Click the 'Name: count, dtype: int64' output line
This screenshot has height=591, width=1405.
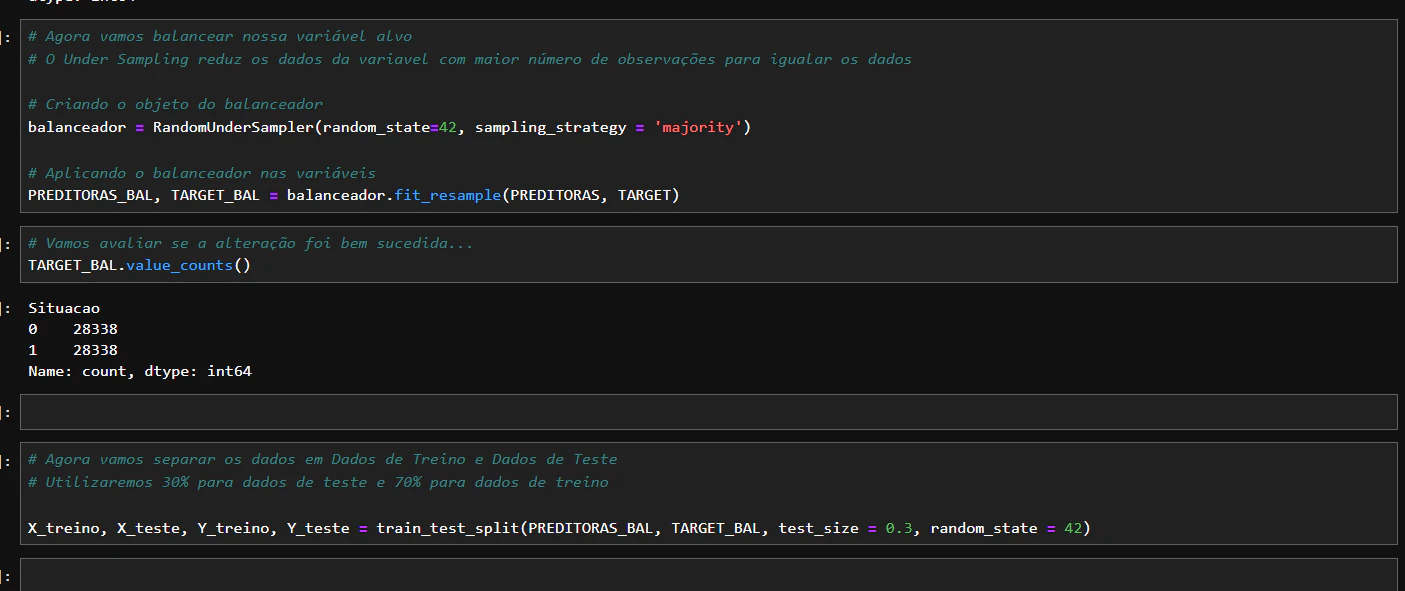coord(140,372)
